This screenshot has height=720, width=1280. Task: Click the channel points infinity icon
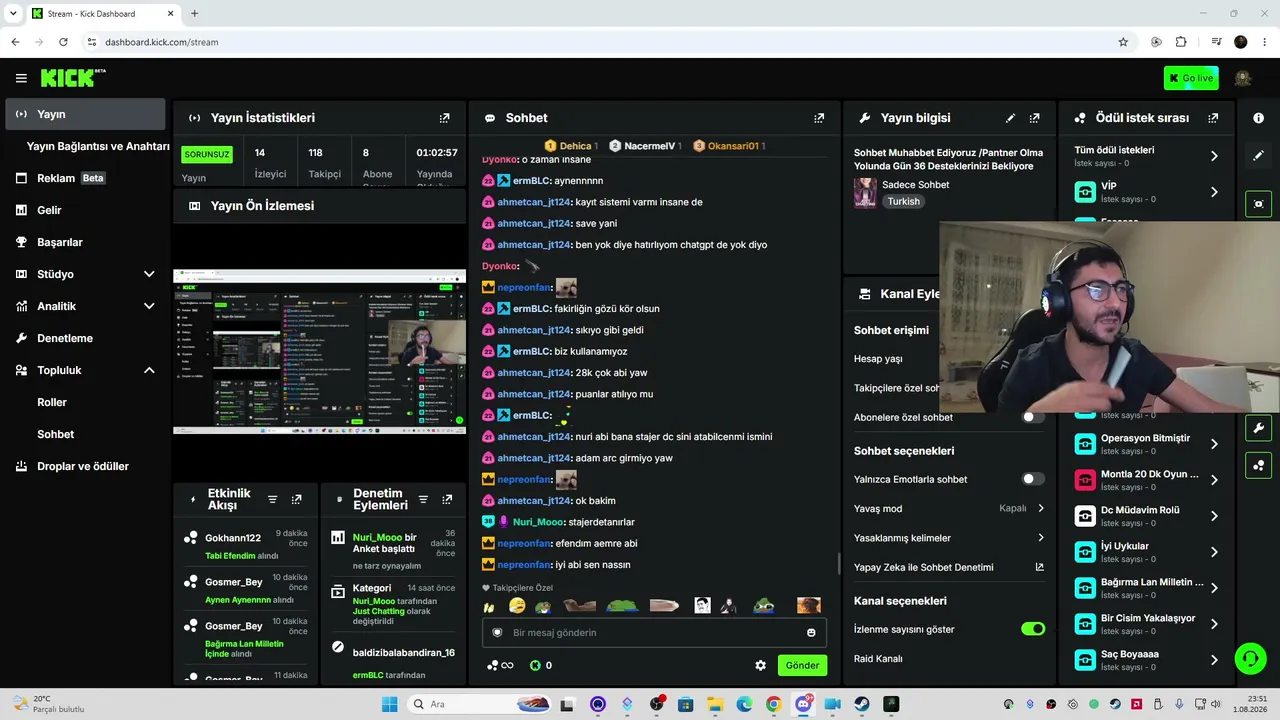[500, 665]
